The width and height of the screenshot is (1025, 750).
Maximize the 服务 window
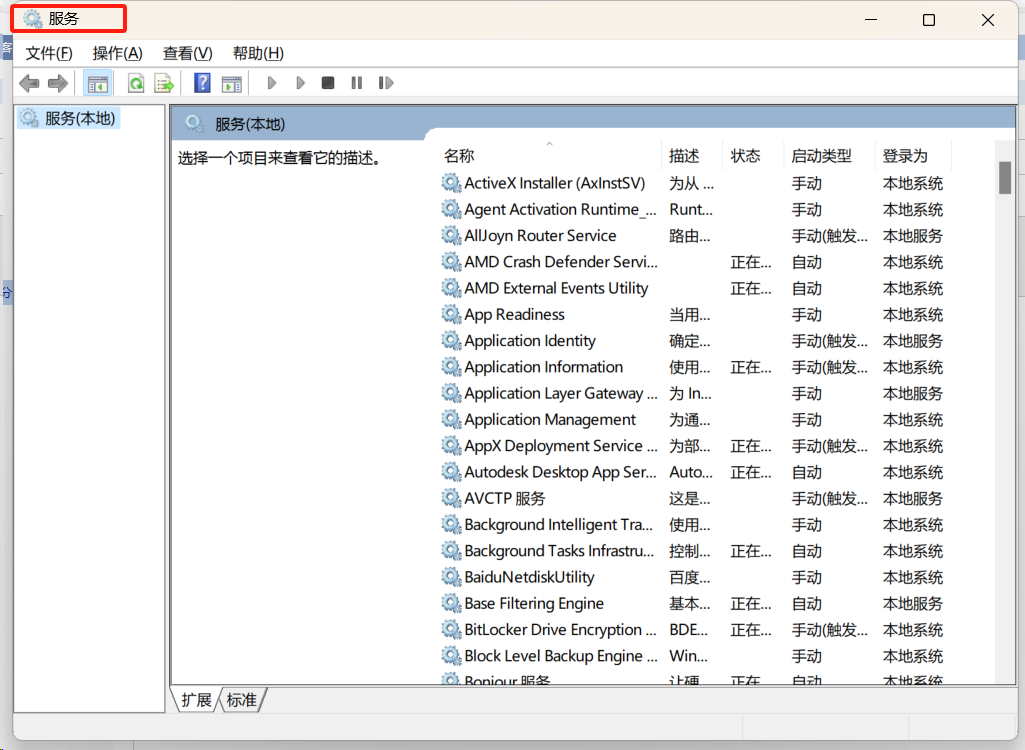pos(929,20)
